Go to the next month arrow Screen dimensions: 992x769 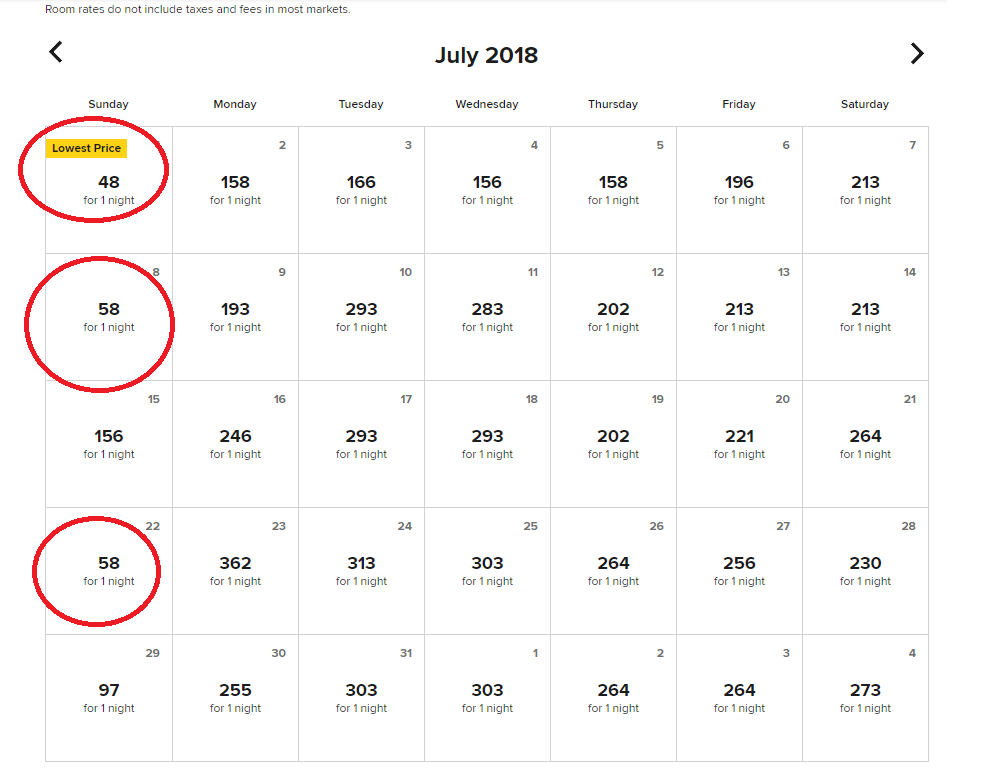(x=916, y=54)
